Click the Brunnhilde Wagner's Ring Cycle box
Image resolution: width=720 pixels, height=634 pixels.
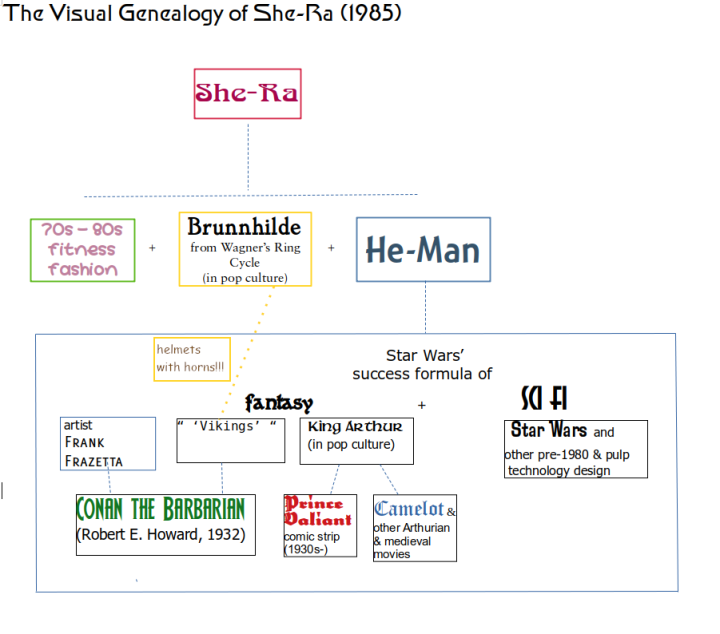pyautogui.click(x=245, y=248)
